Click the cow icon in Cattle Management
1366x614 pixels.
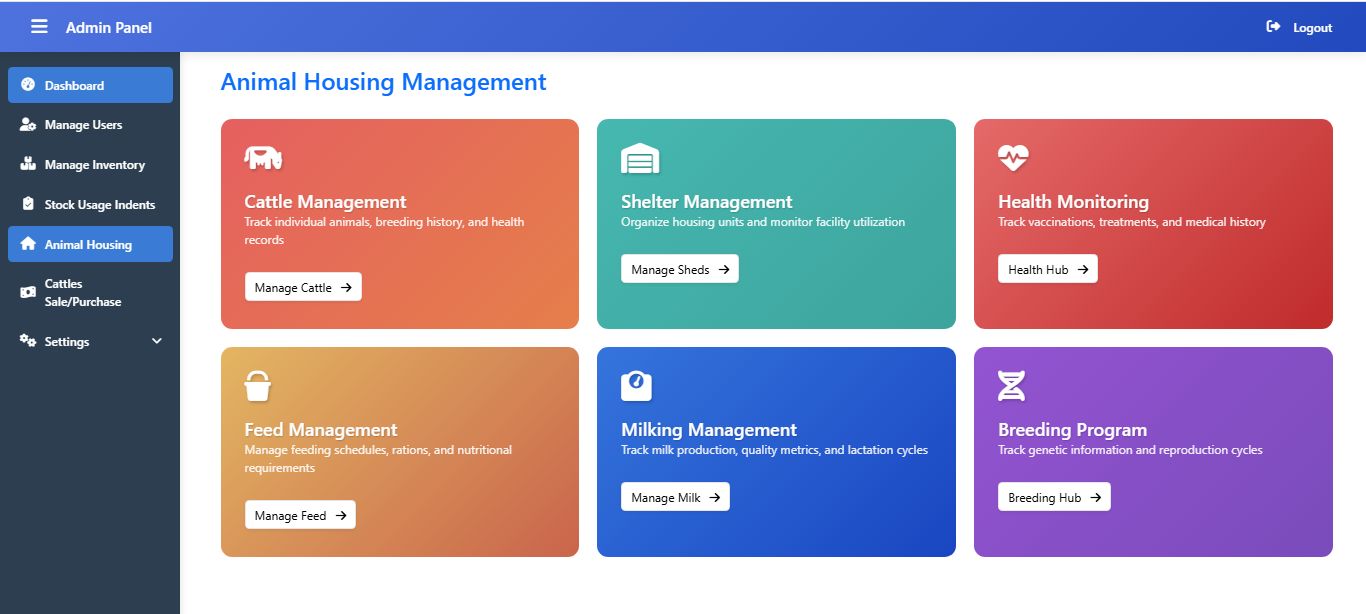click(263, 157)
